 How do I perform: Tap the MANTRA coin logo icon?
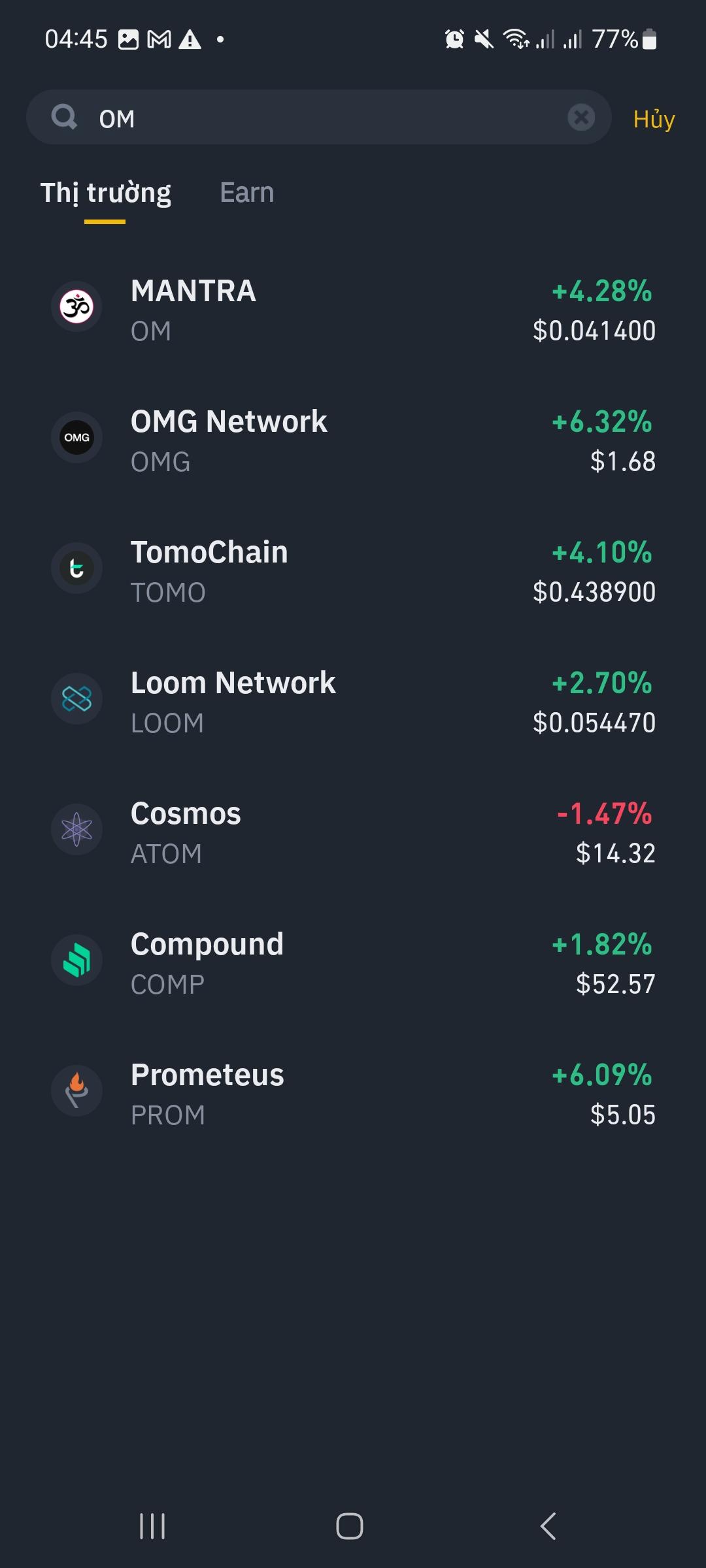(x=76, y=306)
